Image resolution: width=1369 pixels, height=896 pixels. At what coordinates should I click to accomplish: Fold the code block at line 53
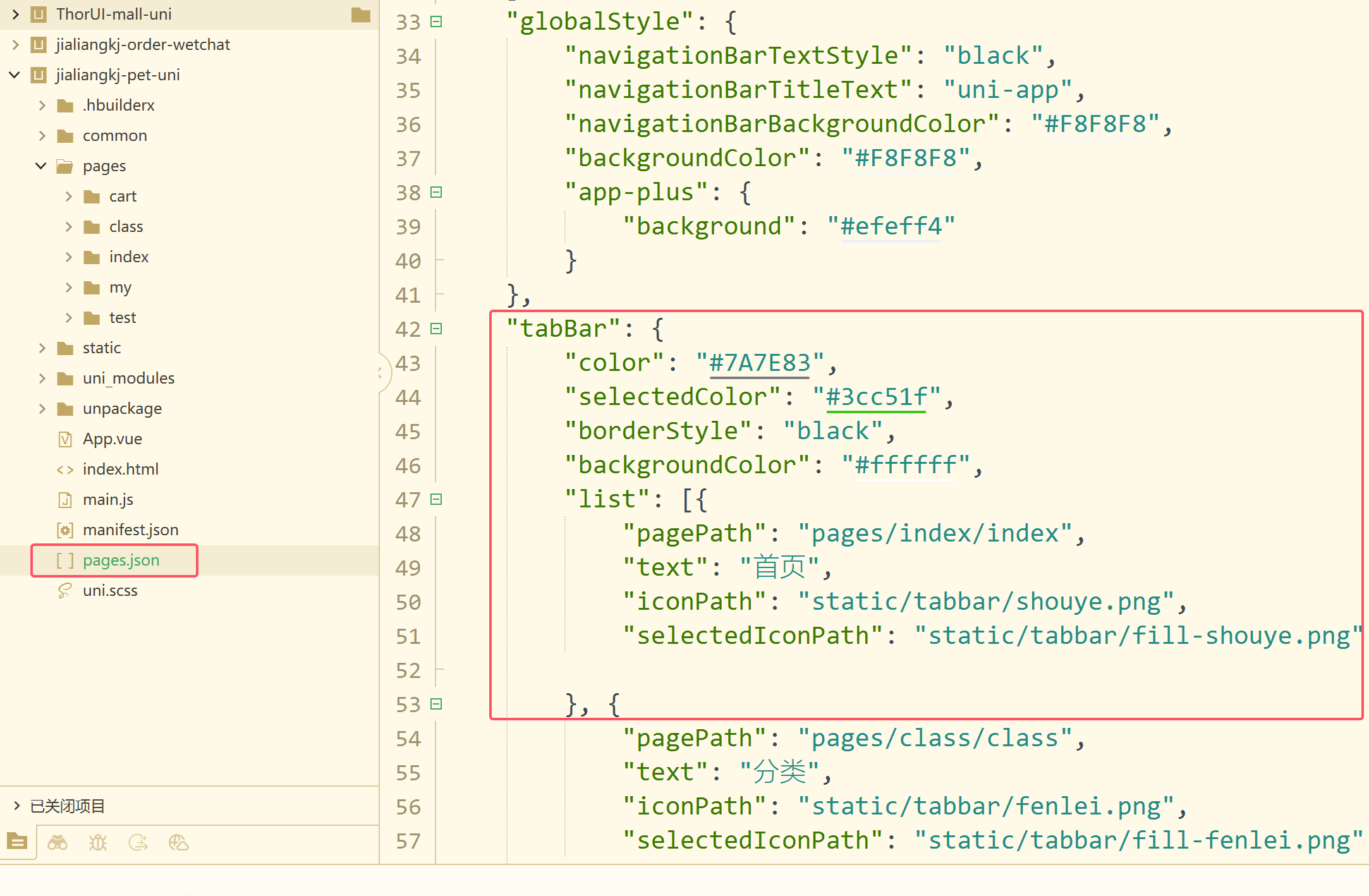[x=436, y=704]
